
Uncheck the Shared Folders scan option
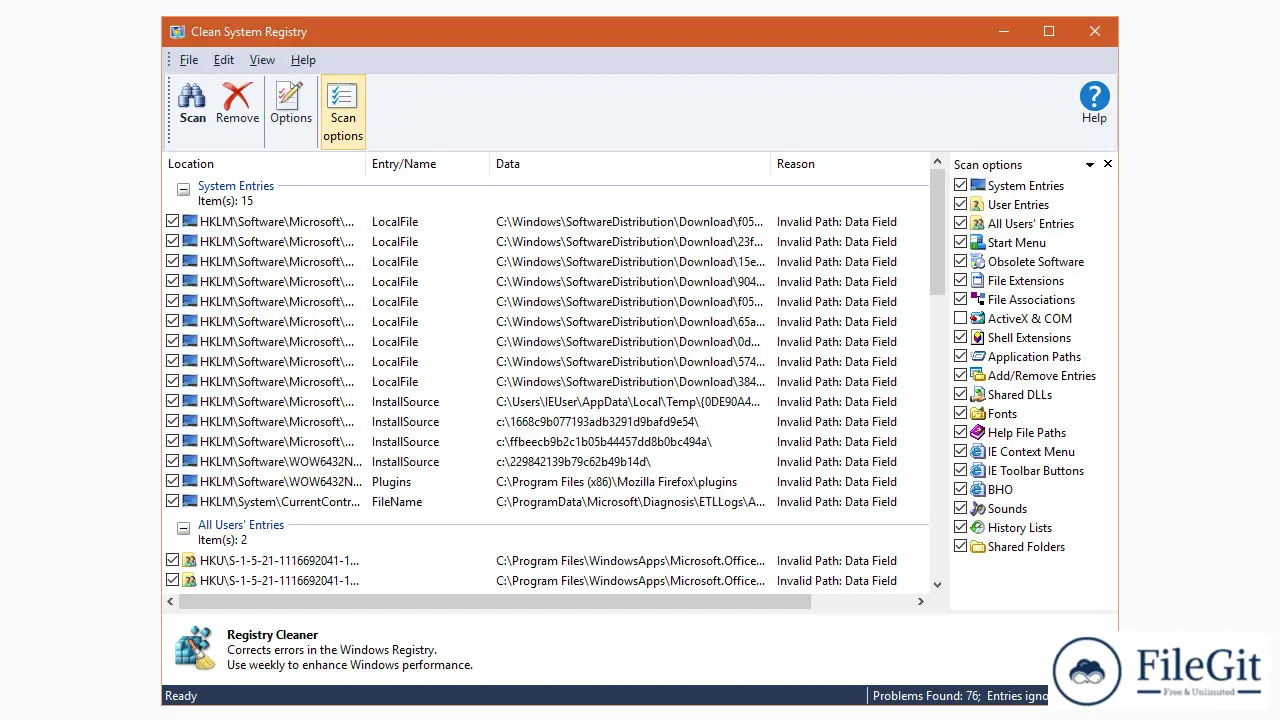click(961, 546)
